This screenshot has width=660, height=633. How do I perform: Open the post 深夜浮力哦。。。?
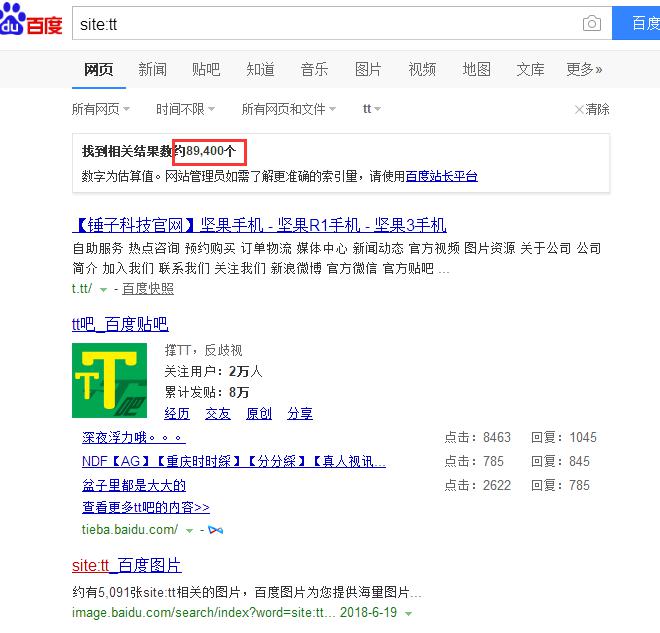click(133, 438)
